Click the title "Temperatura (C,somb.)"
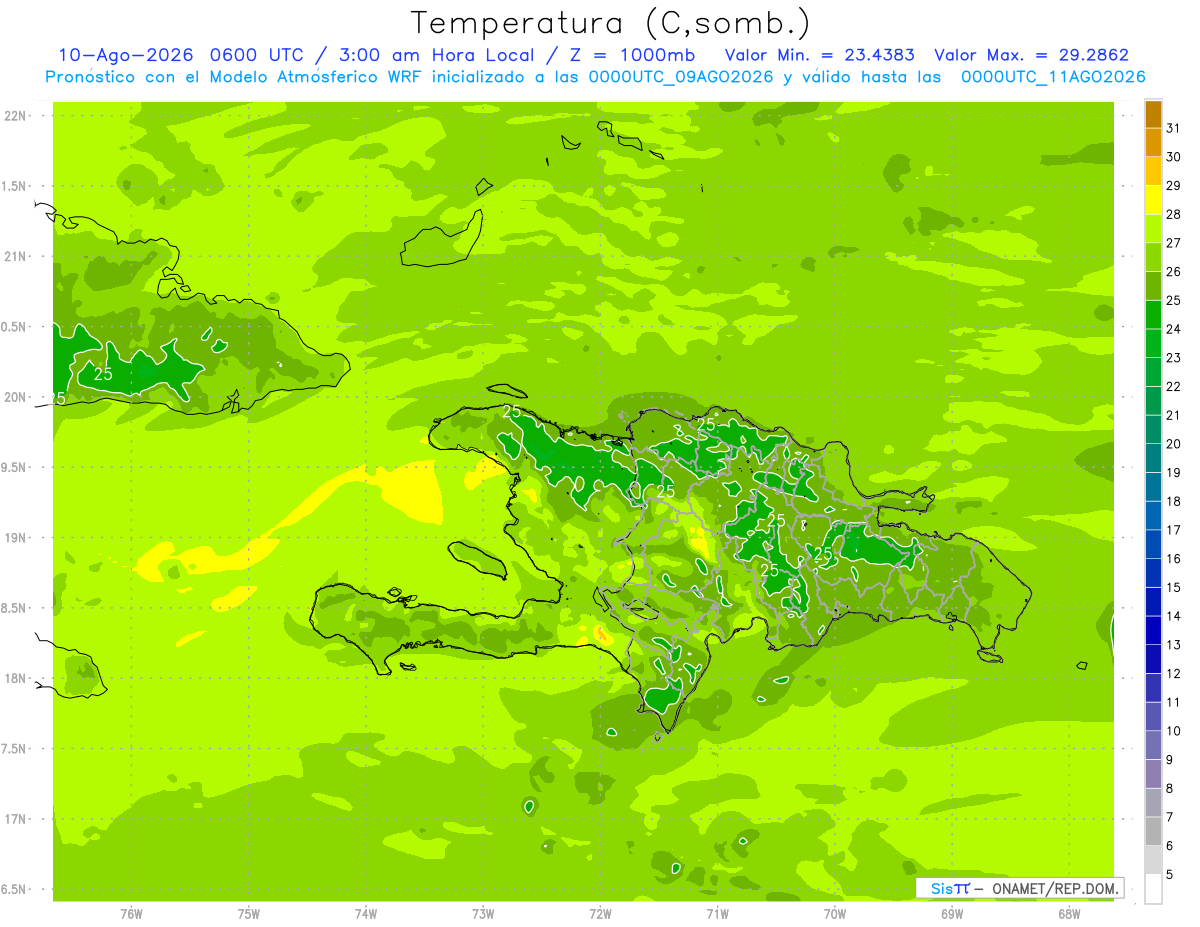This screenshot has height=927, width=1200. pyautogui.click(x=610, y=23)
